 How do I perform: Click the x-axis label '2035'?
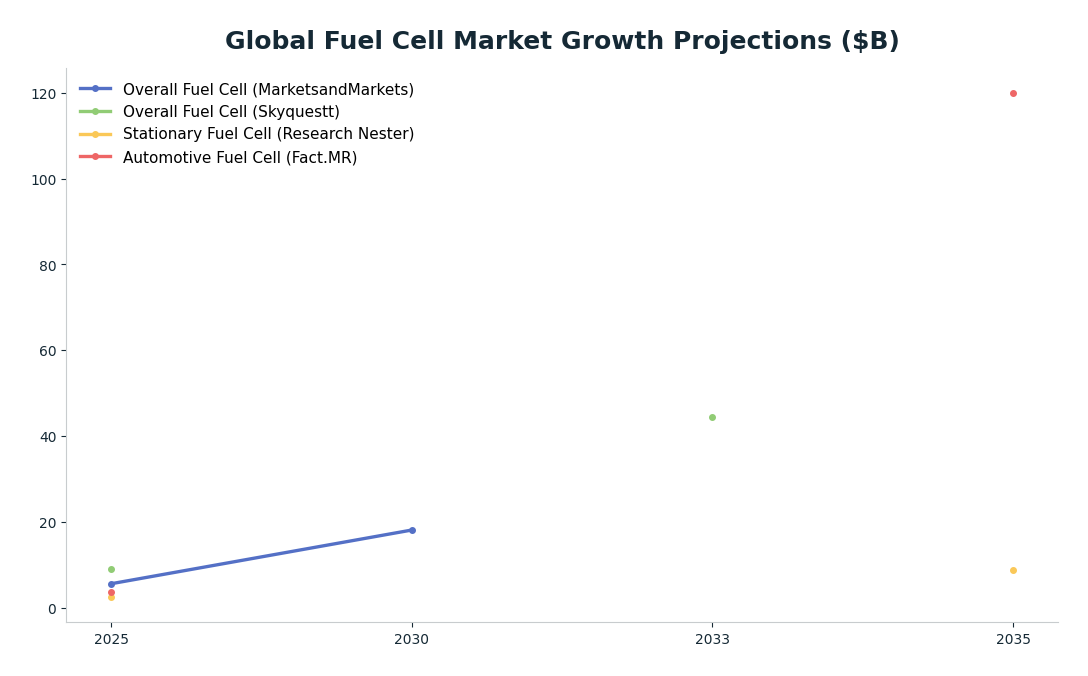[1013, 640]
